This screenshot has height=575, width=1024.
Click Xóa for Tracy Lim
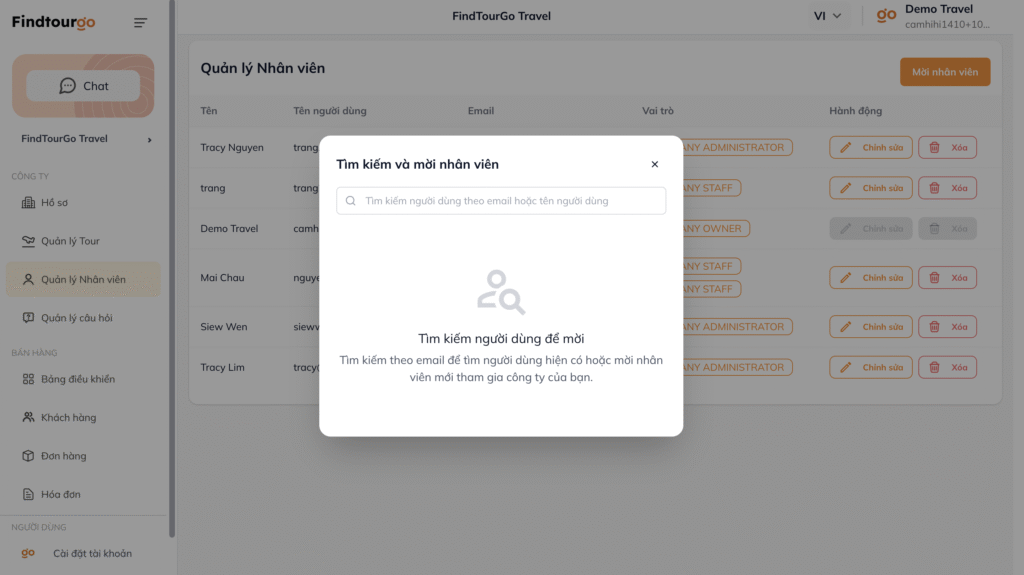(947, 367)
